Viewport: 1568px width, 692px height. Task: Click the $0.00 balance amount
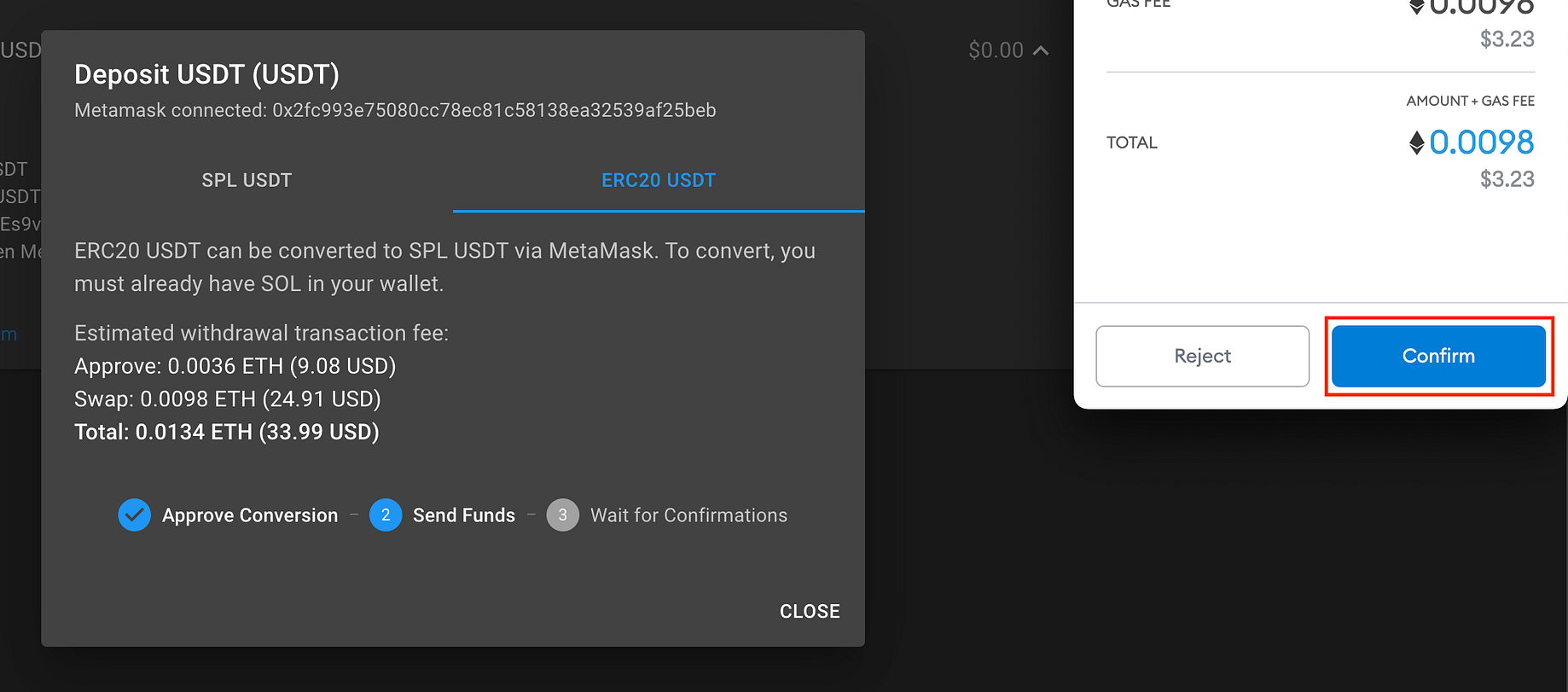996,50
